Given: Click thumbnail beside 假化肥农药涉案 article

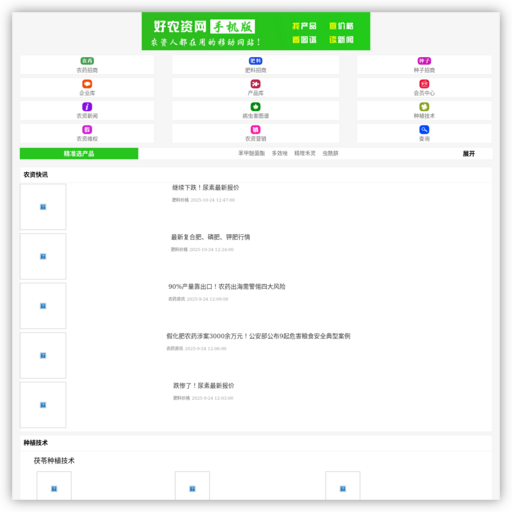Looking at the screenshot, I should click(43, 355).
